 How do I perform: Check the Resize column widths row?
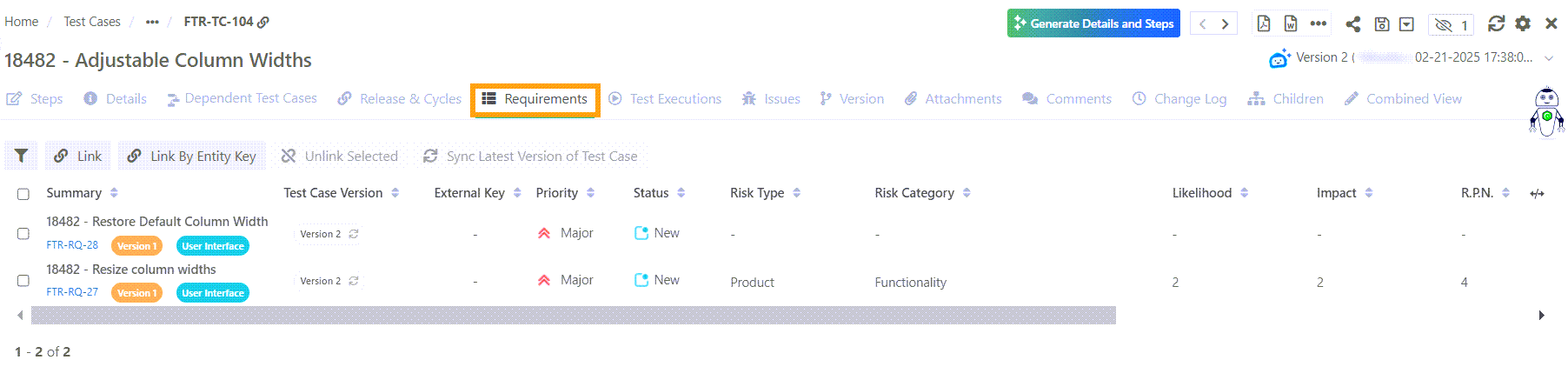point(23,280)
